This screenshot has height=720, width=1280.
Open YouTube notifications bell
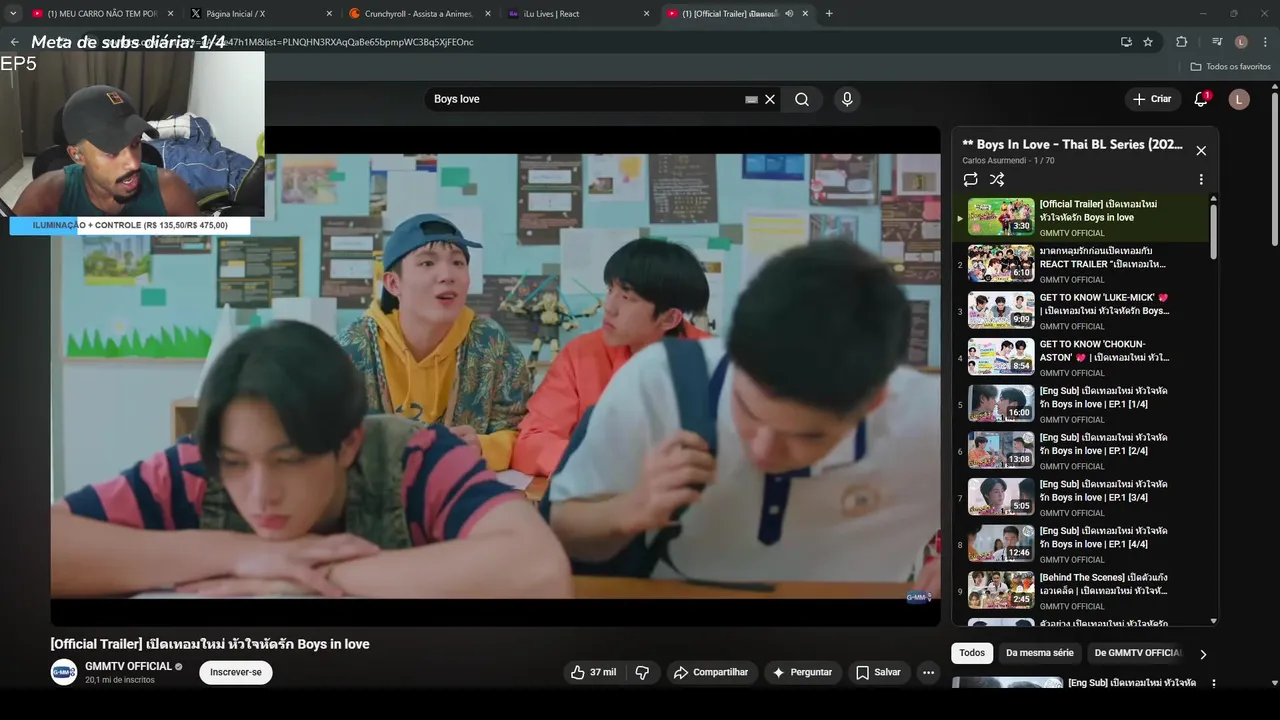[x=1202, y=99]
